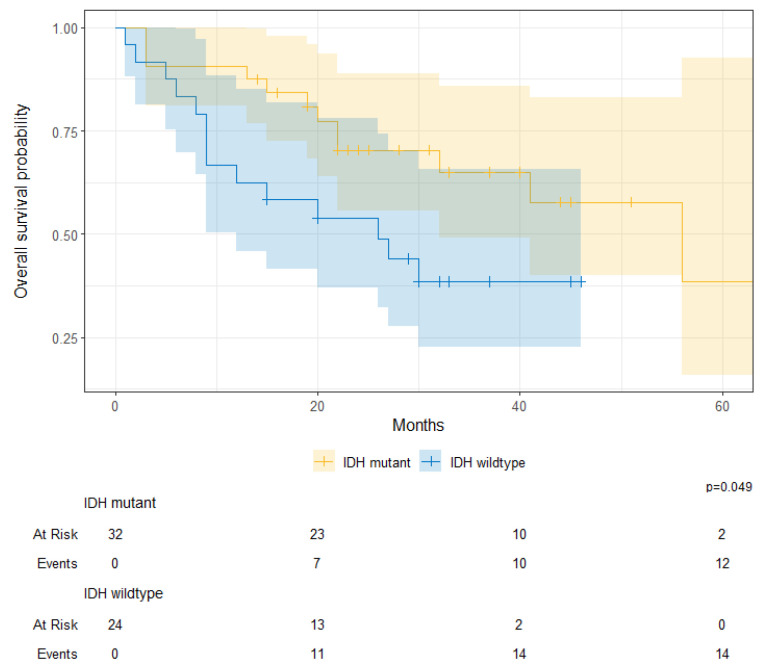Image resolution: width=768 pixels, height=669 pixels.
Task: Click the Overall survival probability axis title
Action: 21,201
